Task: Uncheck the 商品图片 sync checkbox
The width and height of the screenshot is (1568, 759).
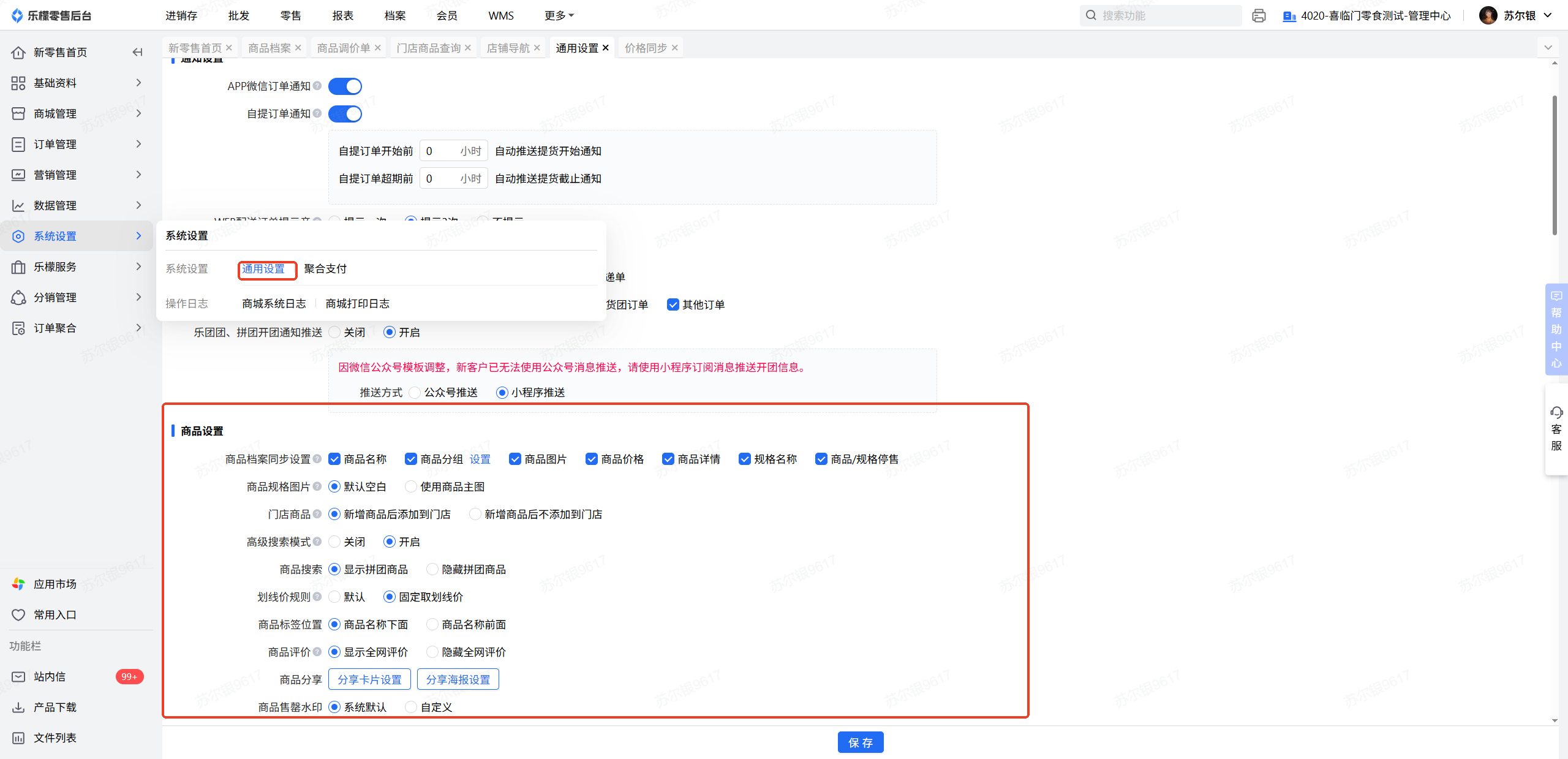Action: tap(515, 459)
